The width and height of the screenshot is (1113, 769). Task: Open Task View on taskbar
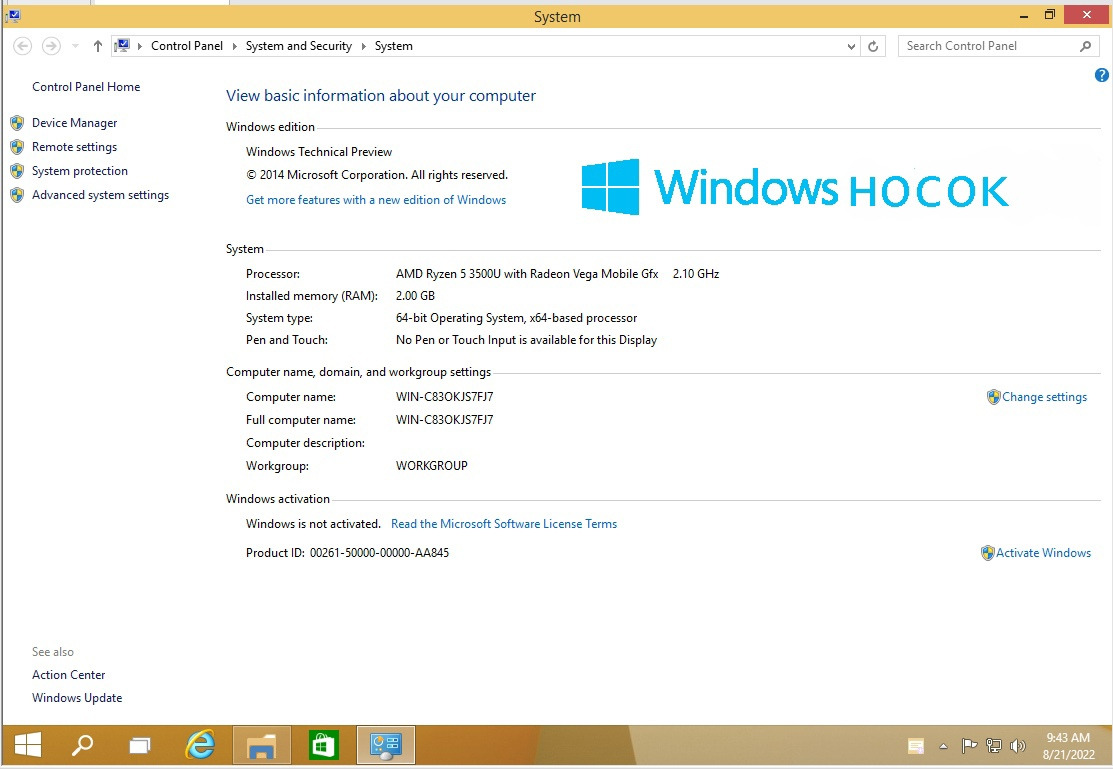[x=140, y=745]
